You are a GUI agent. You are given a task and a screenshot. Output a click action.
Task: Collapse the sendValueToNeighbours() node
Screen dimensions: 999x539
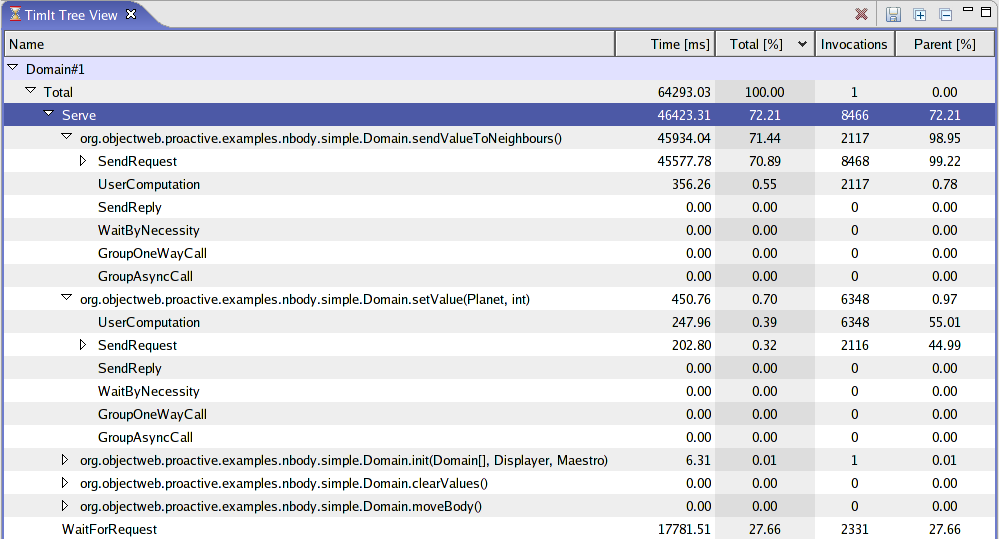click(66, 136)
